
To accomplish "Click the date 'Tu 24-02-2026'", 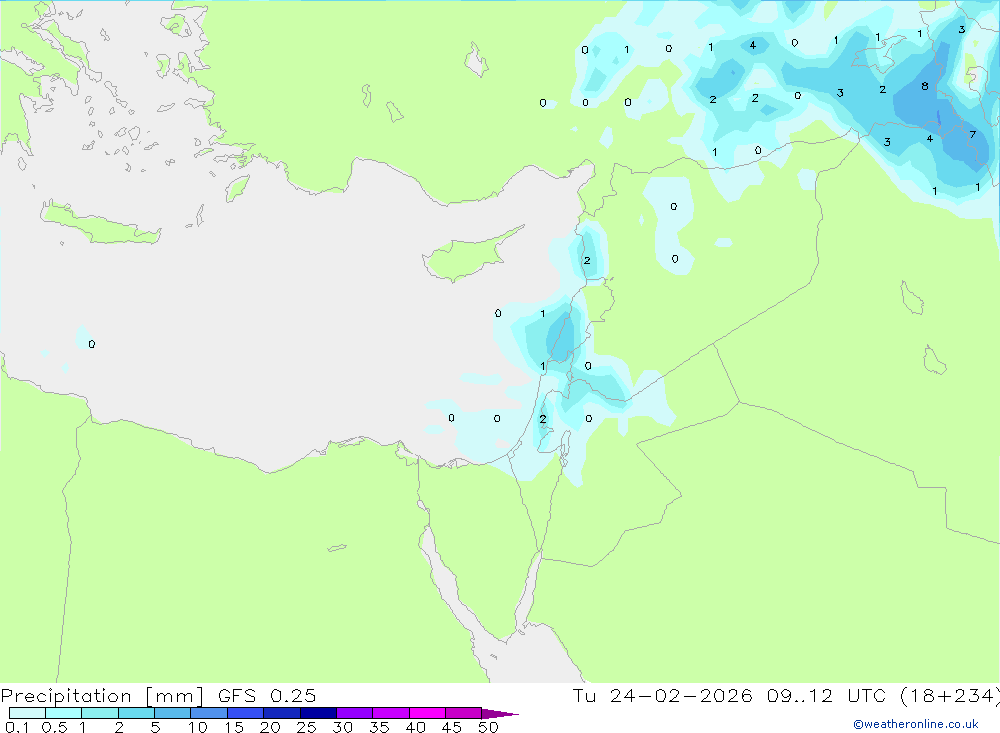I will click(x=662, y=695).
